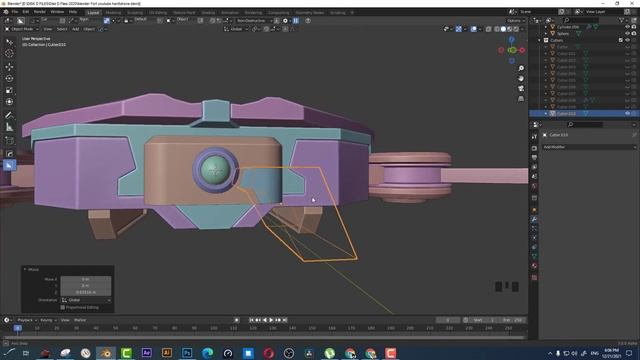The height and width of the screenshot is (360, 640).
Task: Open the Modifiers wrench tab in Properties
Action: coord(534,220)
